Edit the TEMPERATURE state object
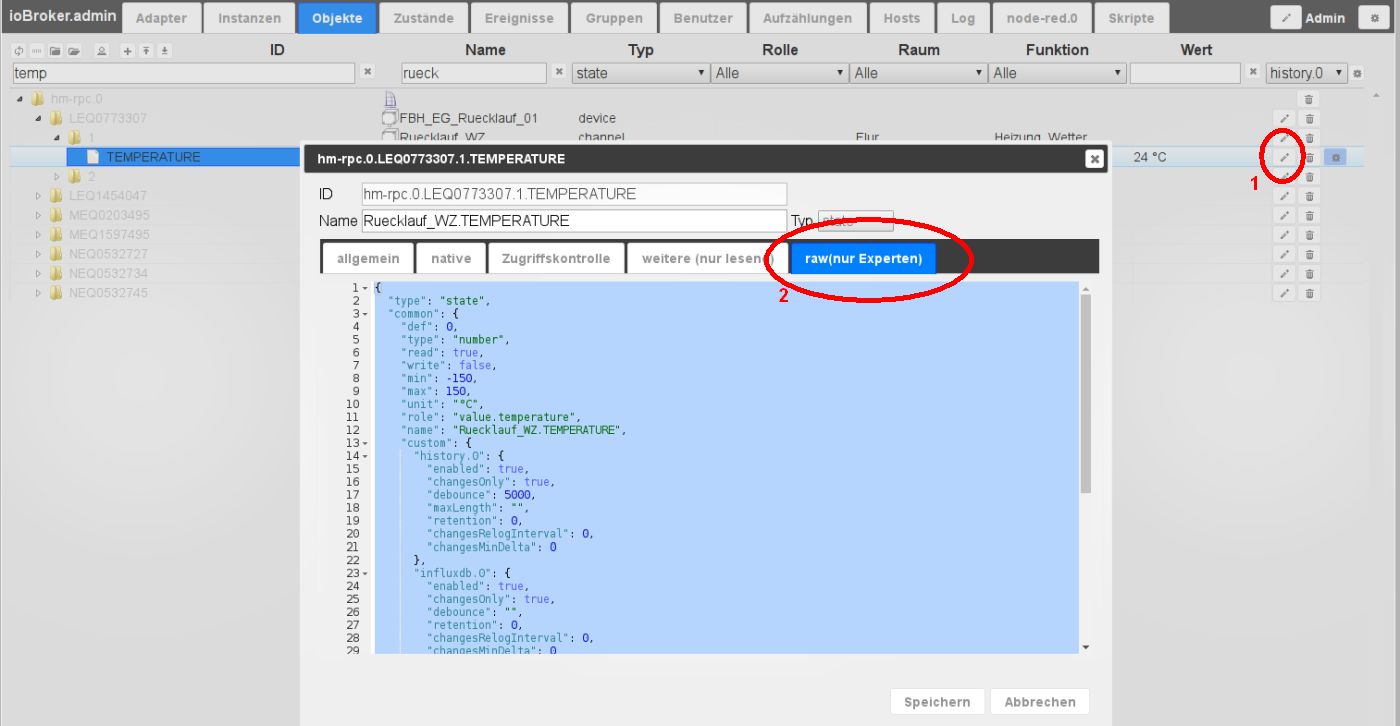 click(x=1285, y=157)
